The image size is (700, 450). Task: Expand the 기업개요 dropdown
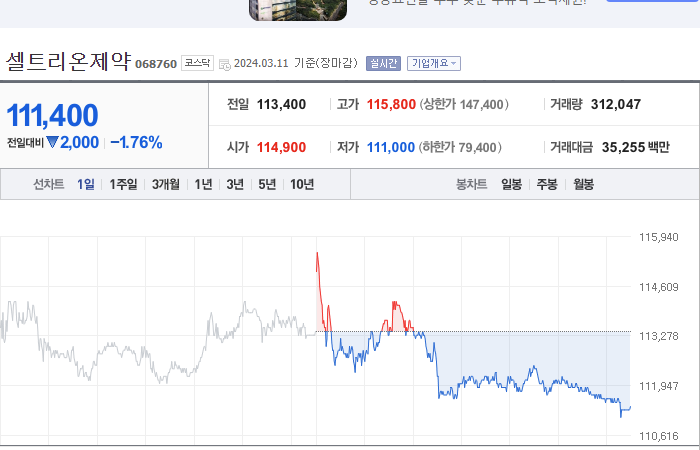pos(434,63)
